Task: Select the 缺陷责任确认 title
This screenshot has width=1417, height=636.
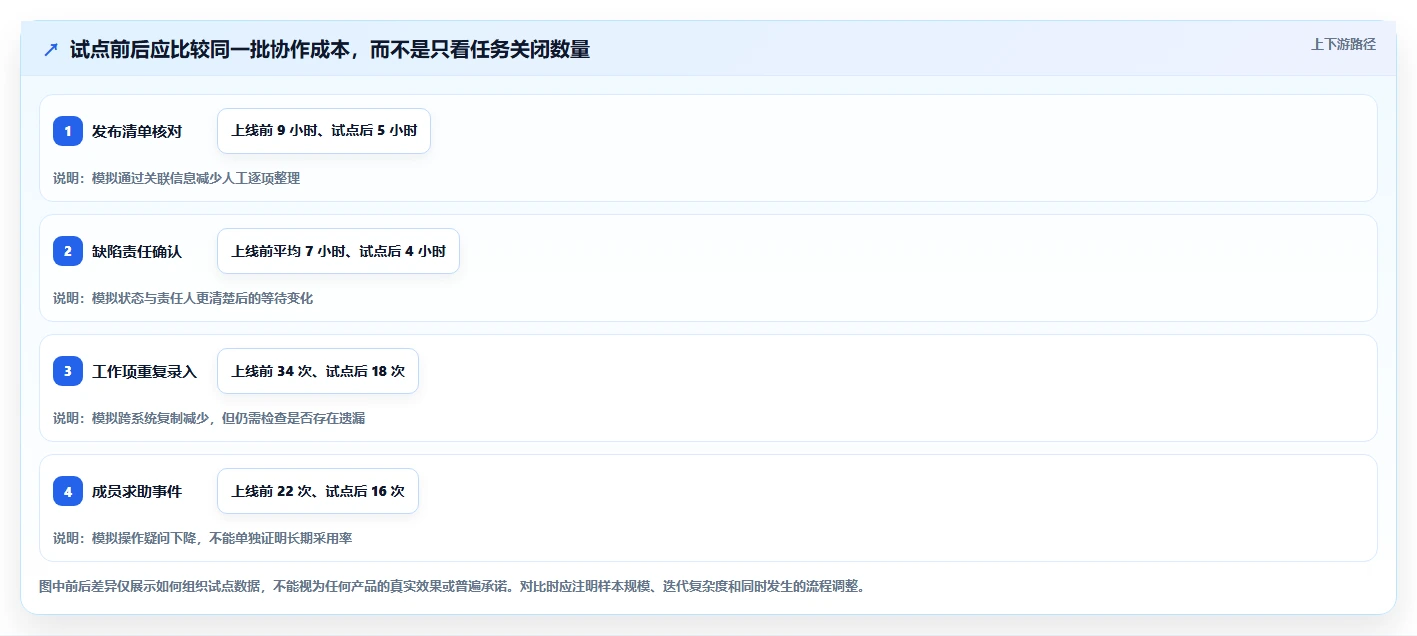Action: click(137, 251)
